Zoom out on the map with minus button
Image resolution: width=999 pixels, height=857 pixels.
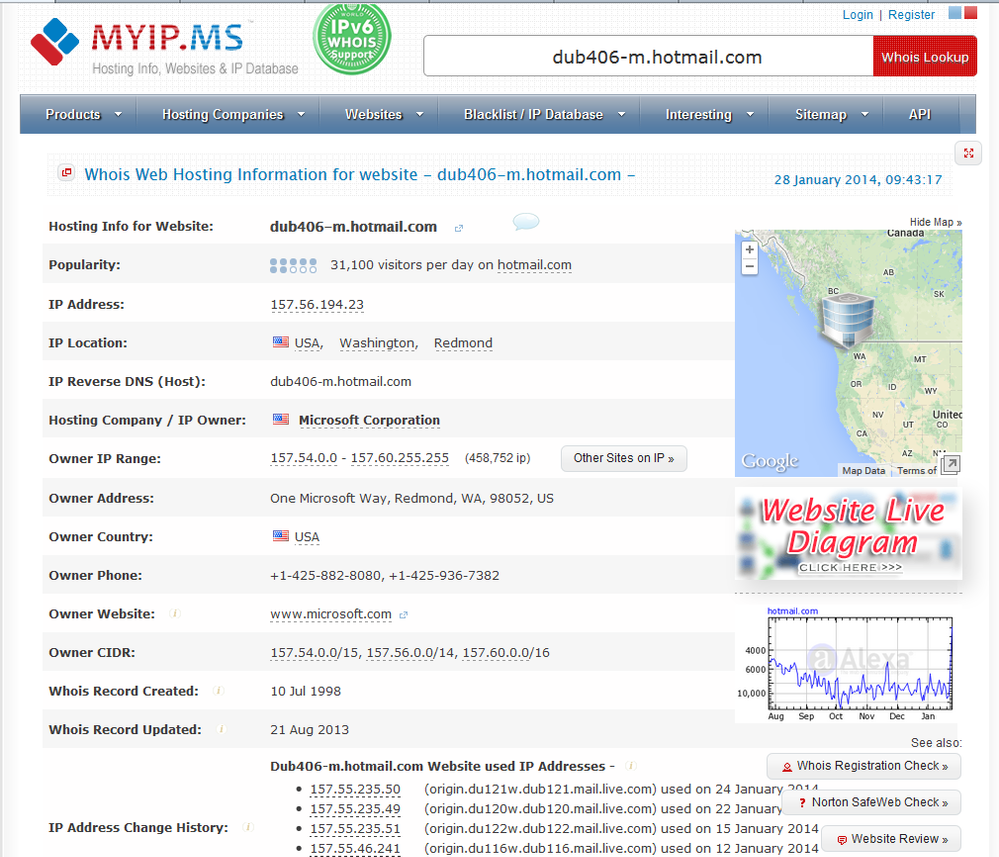(x=750, y=266)
